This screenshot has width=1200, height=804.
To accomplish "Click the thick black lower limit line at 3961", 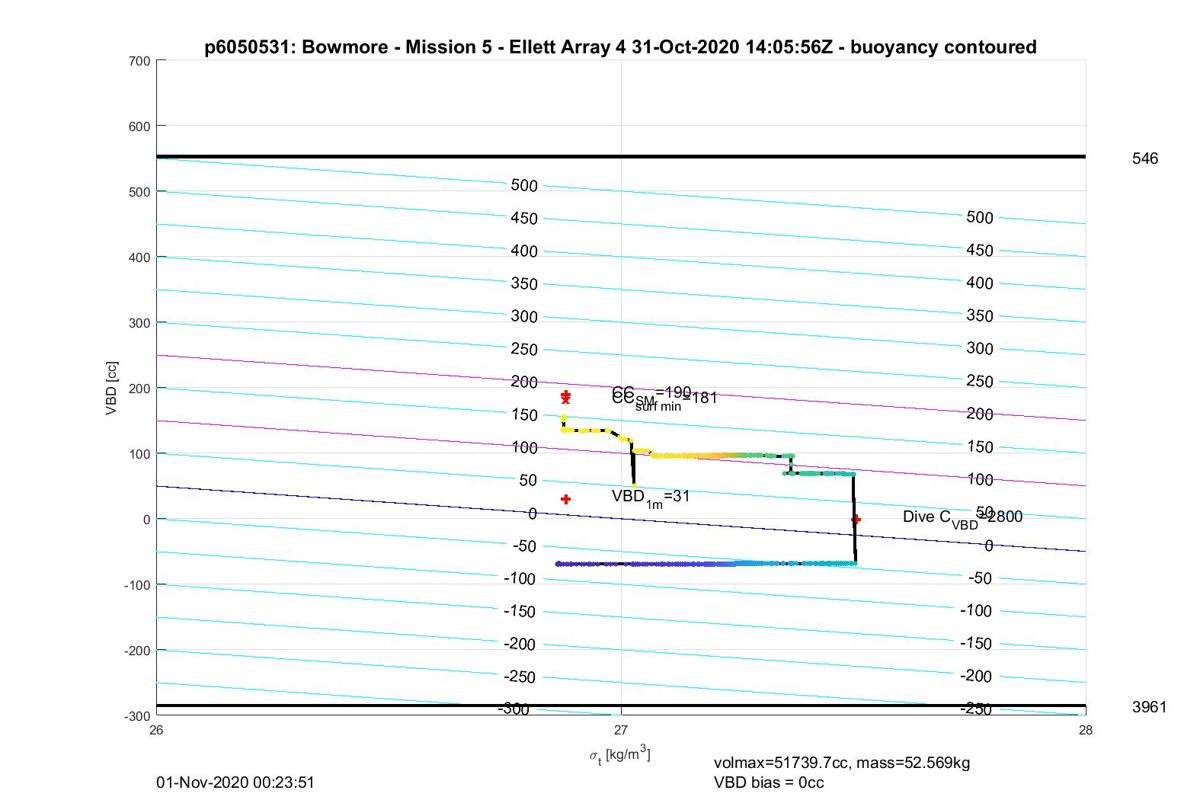I will click(x=620, y=706).
